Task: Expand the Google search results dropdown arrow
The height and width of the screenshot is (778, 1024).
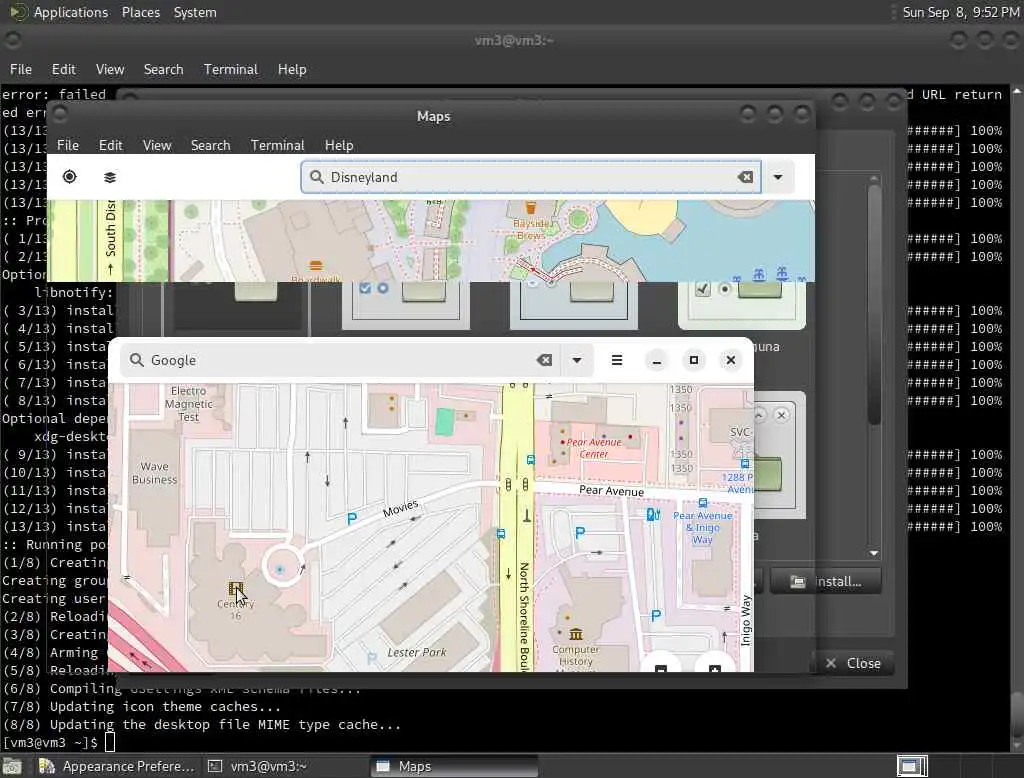Action: point(577,360)
